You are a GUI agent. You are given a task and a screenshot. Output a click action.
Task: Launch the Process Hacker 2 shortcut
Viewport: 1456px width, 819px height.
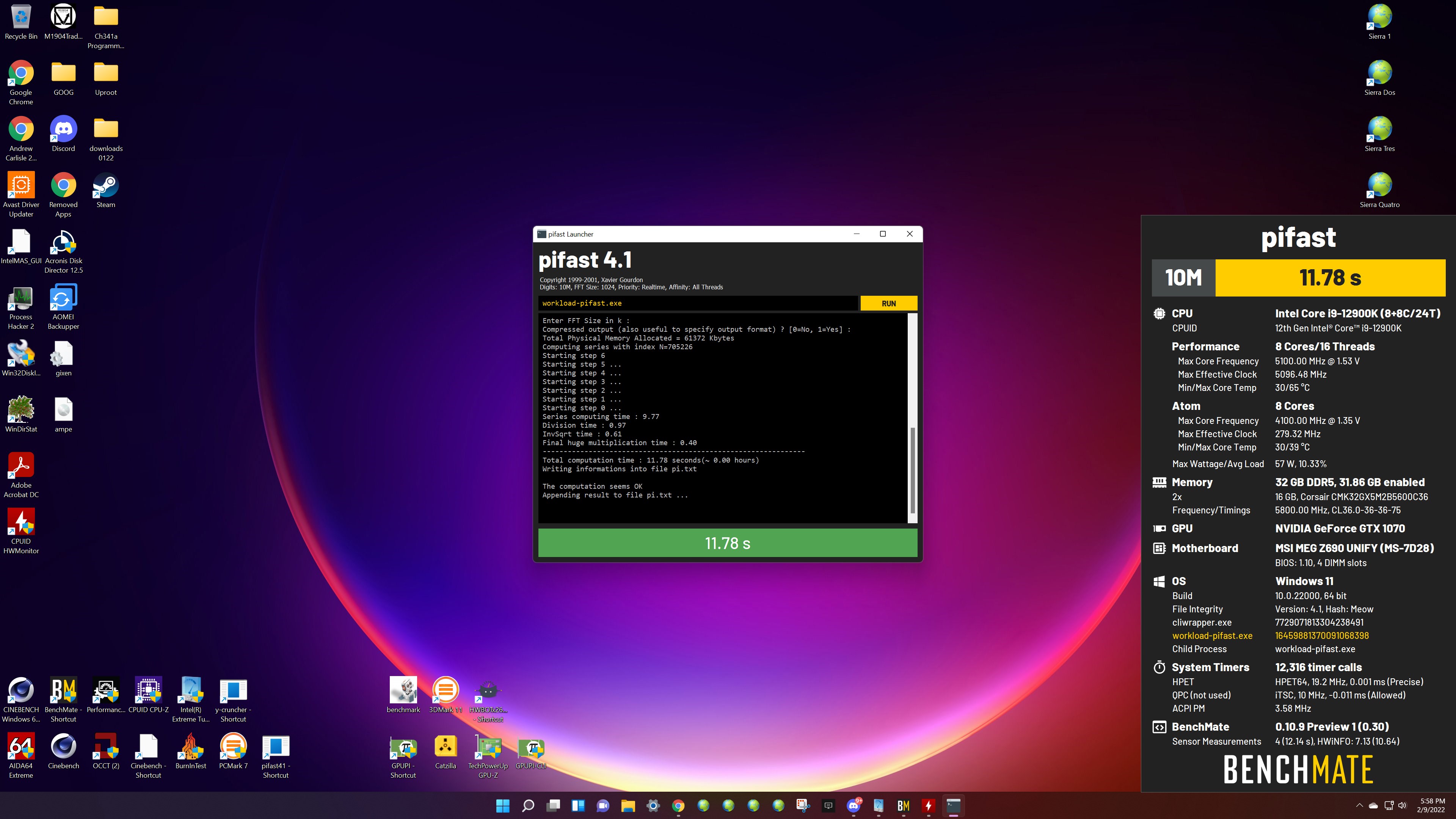[x=21, y=307]
